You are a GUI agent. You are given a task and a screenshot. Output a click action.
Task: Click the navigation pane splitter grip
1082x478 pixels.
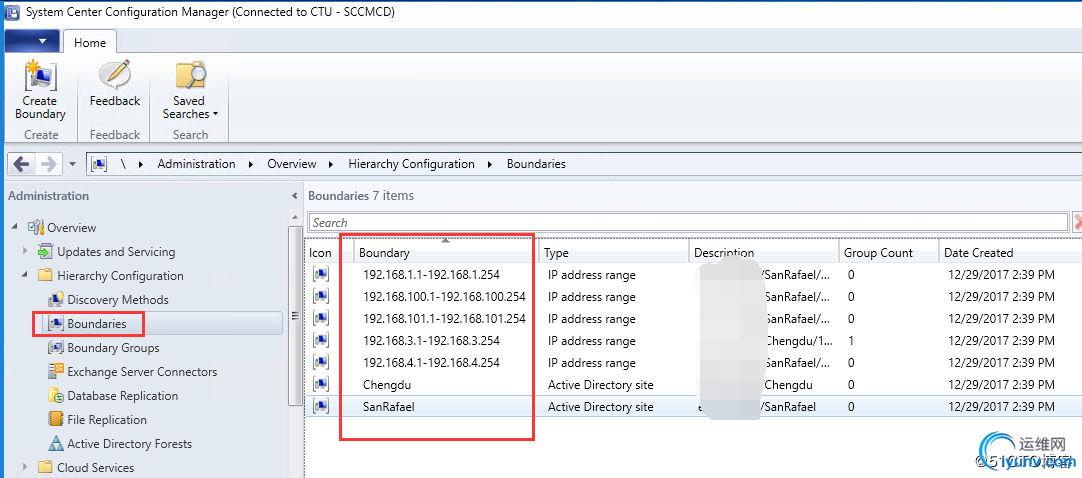point(295,316)
